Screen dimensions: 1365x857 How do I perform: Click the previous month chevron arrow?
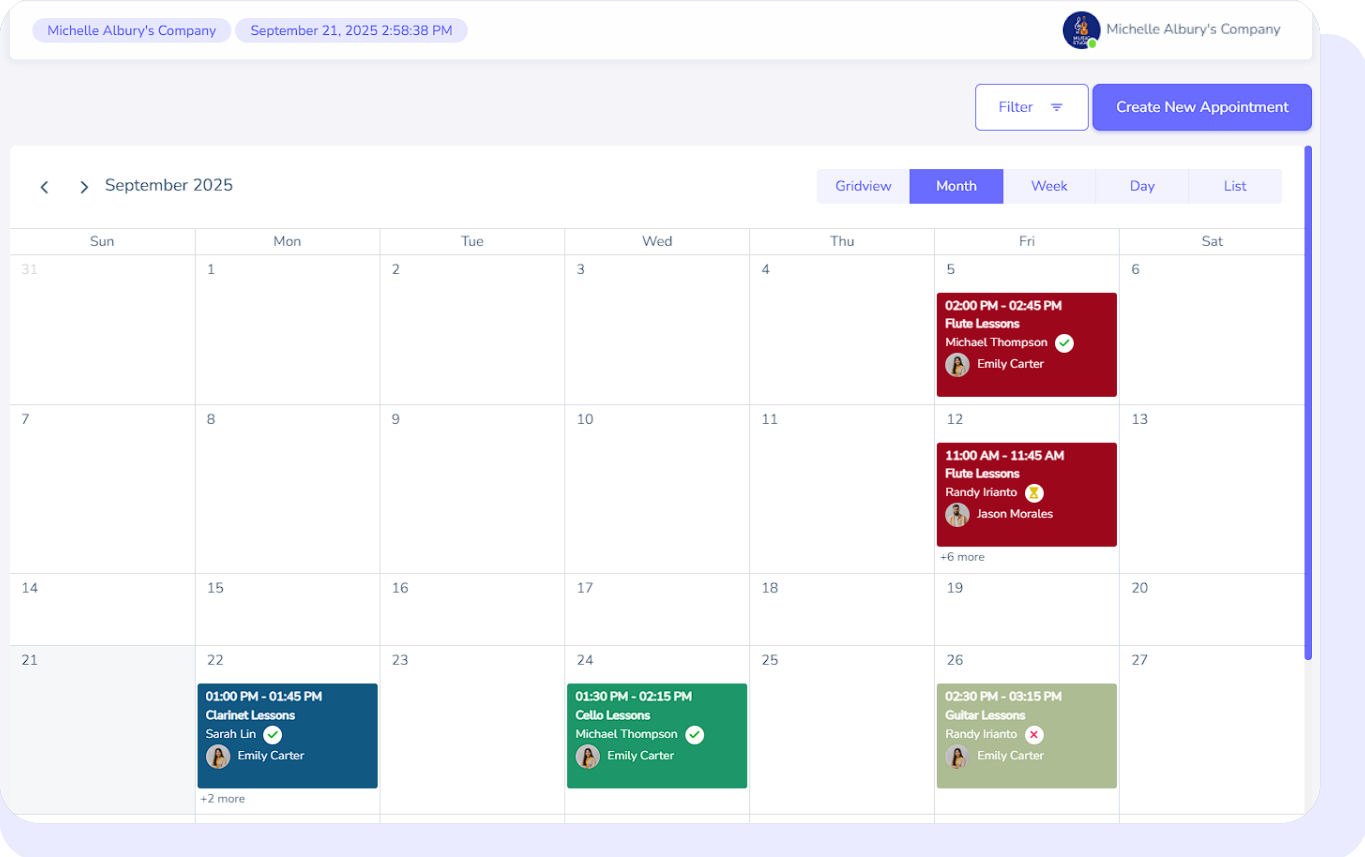click(44, 187)
